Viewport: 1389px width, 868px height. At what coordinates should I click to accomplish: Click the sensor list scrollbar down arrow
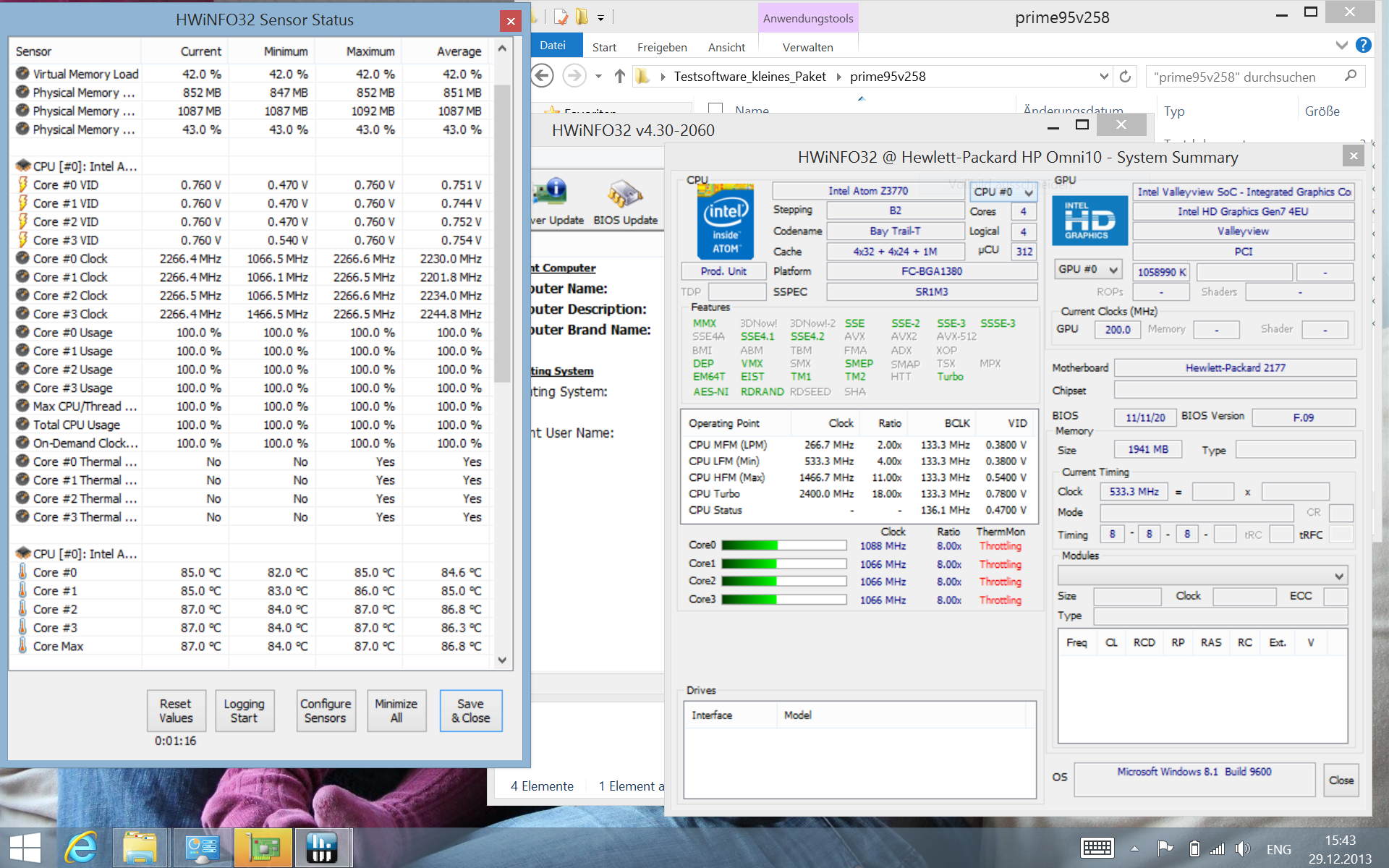click(x=502, y=660)
